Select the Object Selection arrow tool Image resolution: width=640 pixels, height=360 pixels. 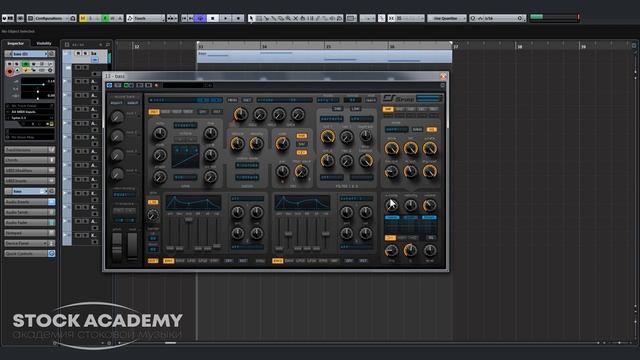click(x=251, y=18)
